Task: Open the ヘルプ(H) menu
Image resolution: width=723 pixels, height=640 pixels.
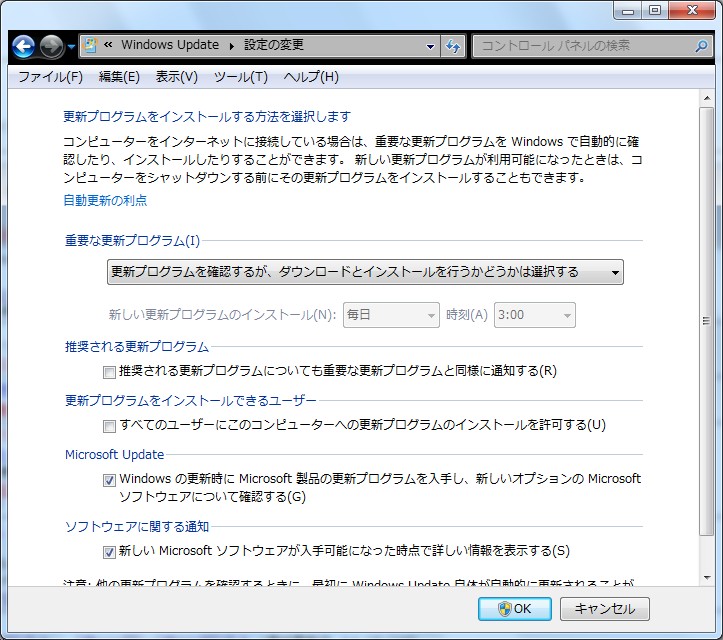Action: point(311,77)
